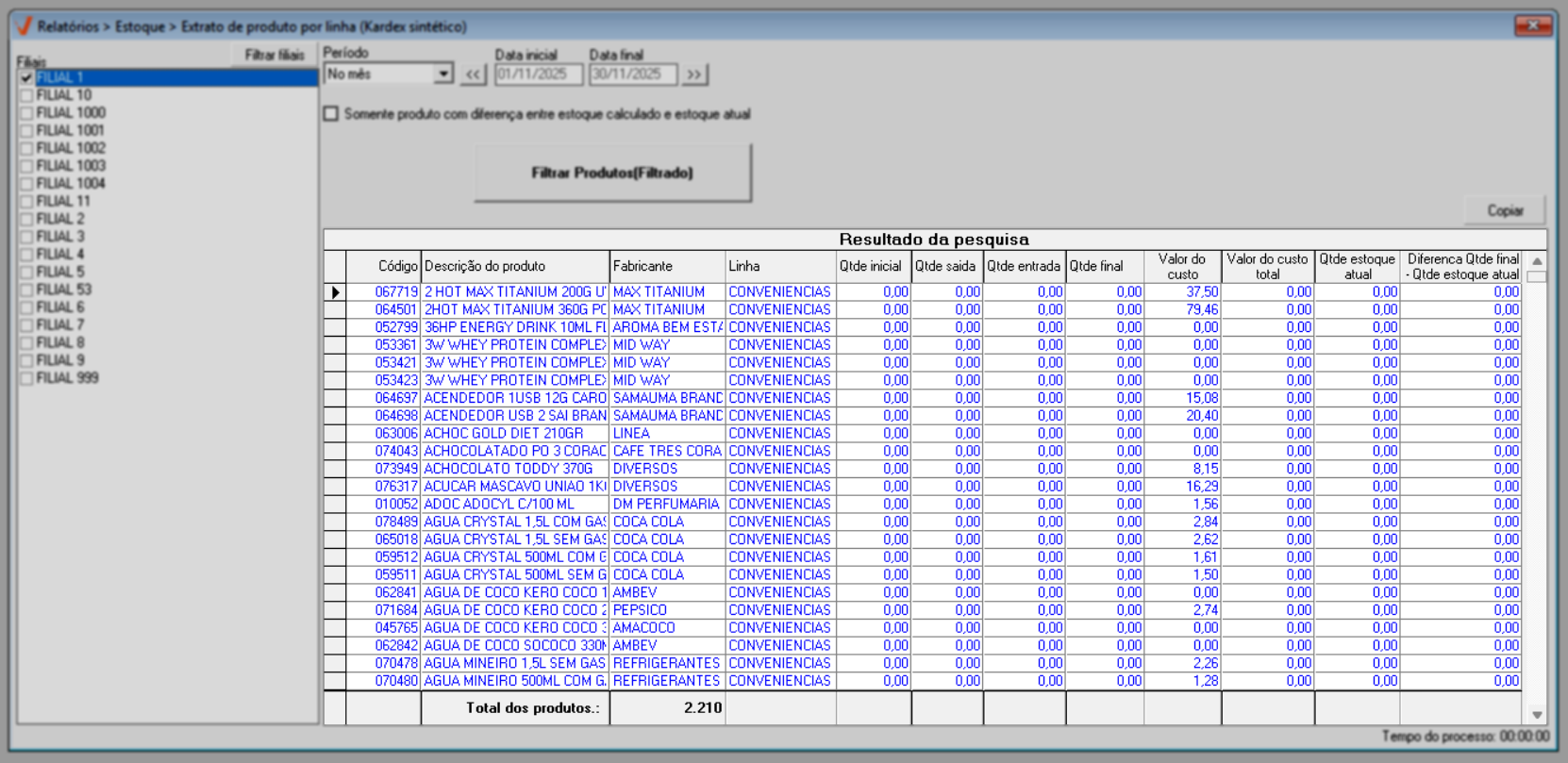Image resolution: width=1568 pixels, height=763 pixels.
Task: Click the results grid vertical scrollbar track
Action: click(x=1537, y=490)
